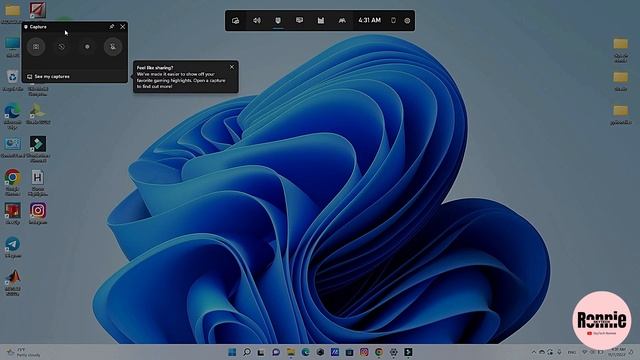Image resolution: width=640 pixels, height=360 pixels.
Task: Click the 4:31 AM clock on Game Bar
Action: coord(369,20)
